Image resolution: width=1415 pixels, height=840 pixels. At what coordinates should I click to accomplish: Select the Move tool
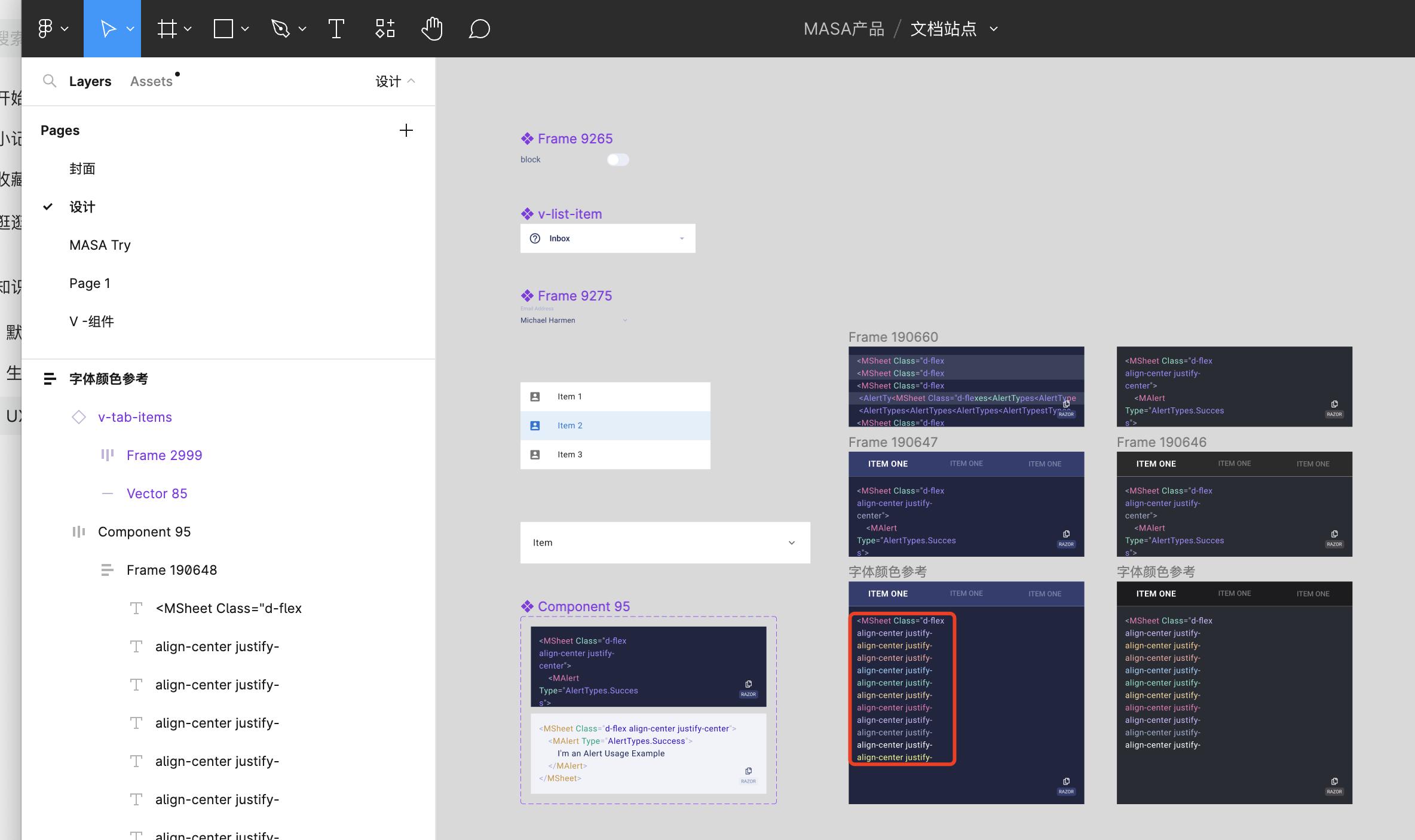click(108, 28)
